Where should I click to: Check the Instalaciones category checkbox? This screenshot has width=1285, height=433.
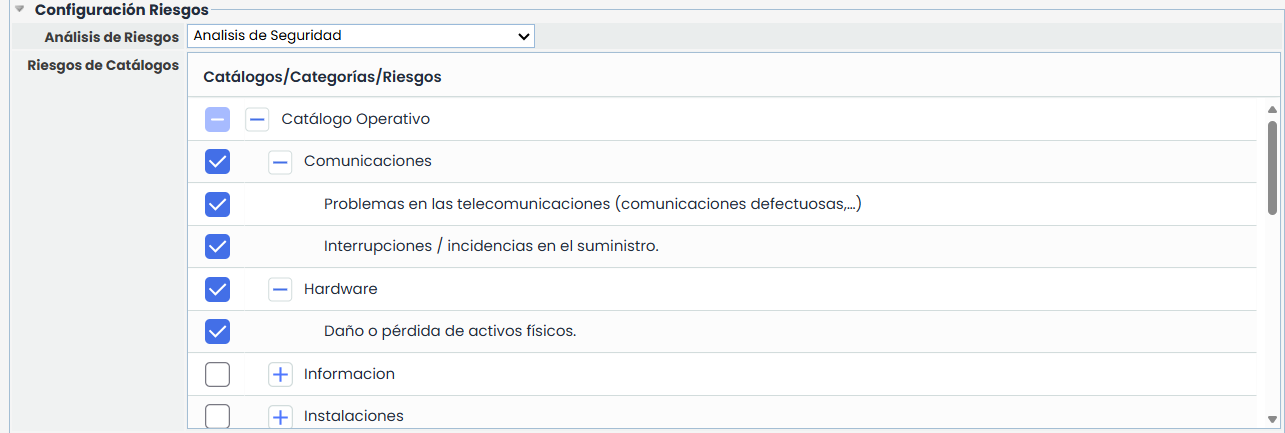(217, 416)
